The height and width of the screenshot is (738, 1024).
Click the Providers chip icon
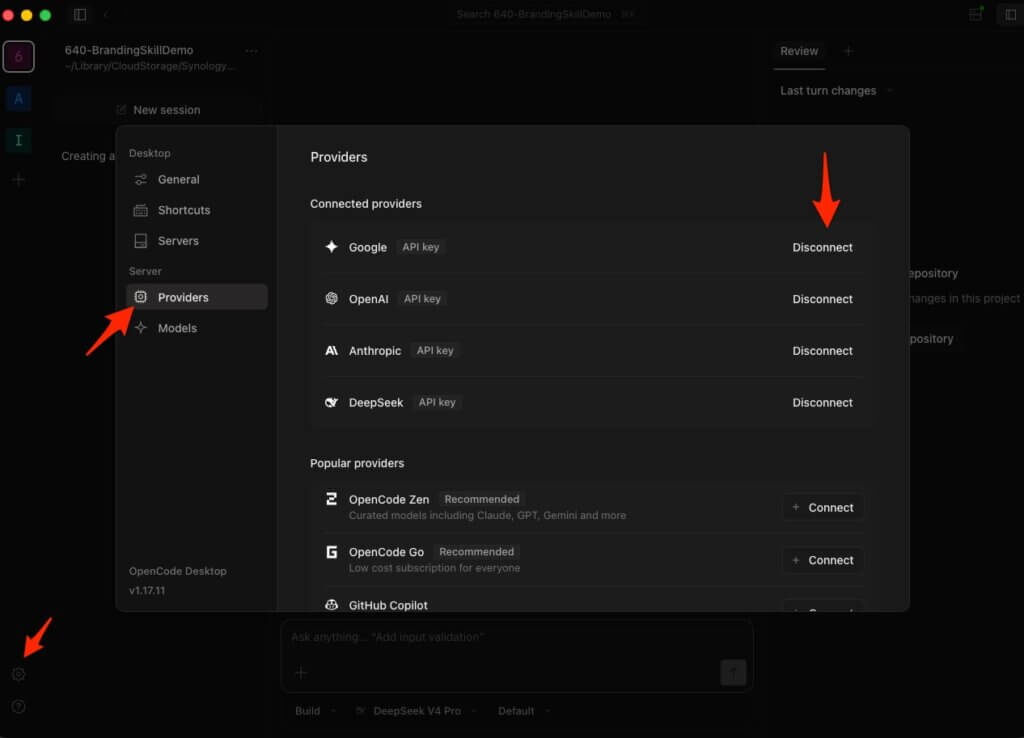point(140,297)
